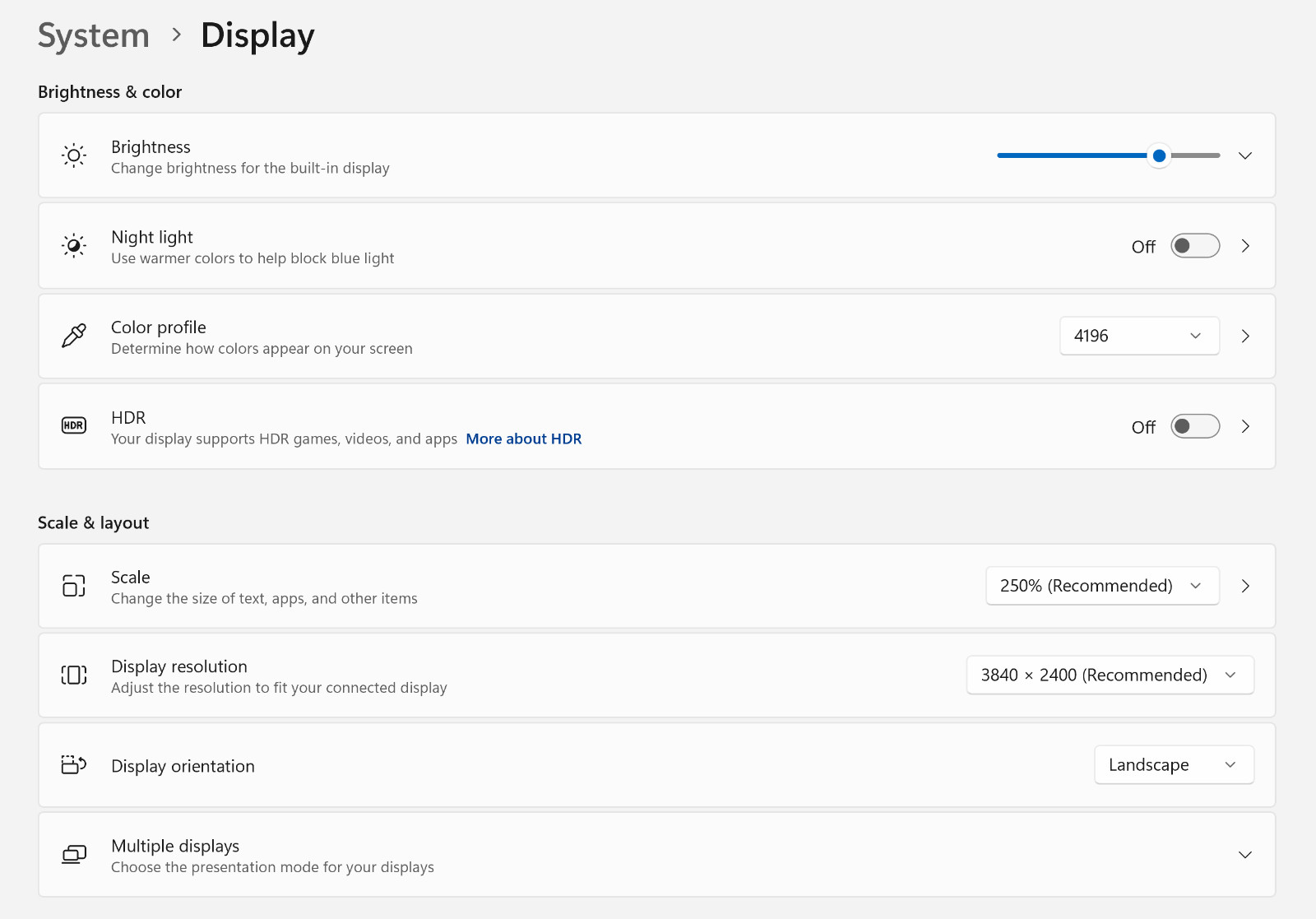Expand the Multiple displays section
Image resolution: width=1316 pixels, height=919 pixels.
pyautogui.click(x=1245, y=855)
